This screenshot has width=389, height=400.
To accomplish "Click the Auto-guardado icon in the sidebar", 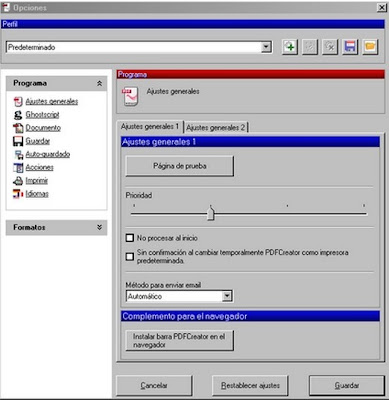I will pyautogui.click(x=19, y=154).
